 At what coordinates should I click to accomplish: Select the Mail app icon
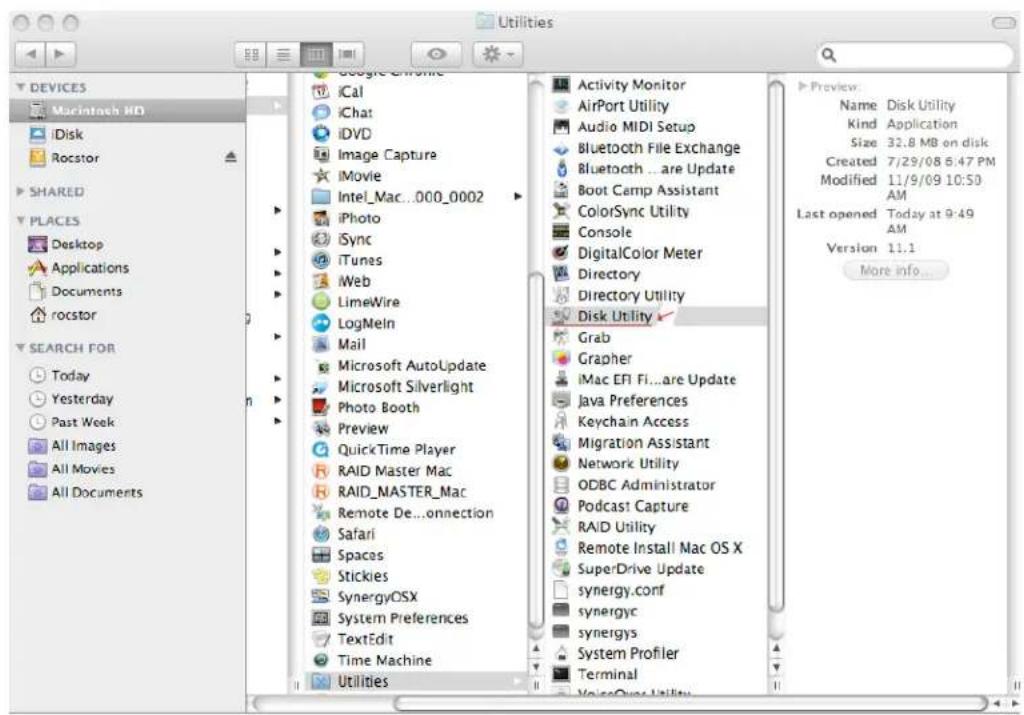coord(321,344)
